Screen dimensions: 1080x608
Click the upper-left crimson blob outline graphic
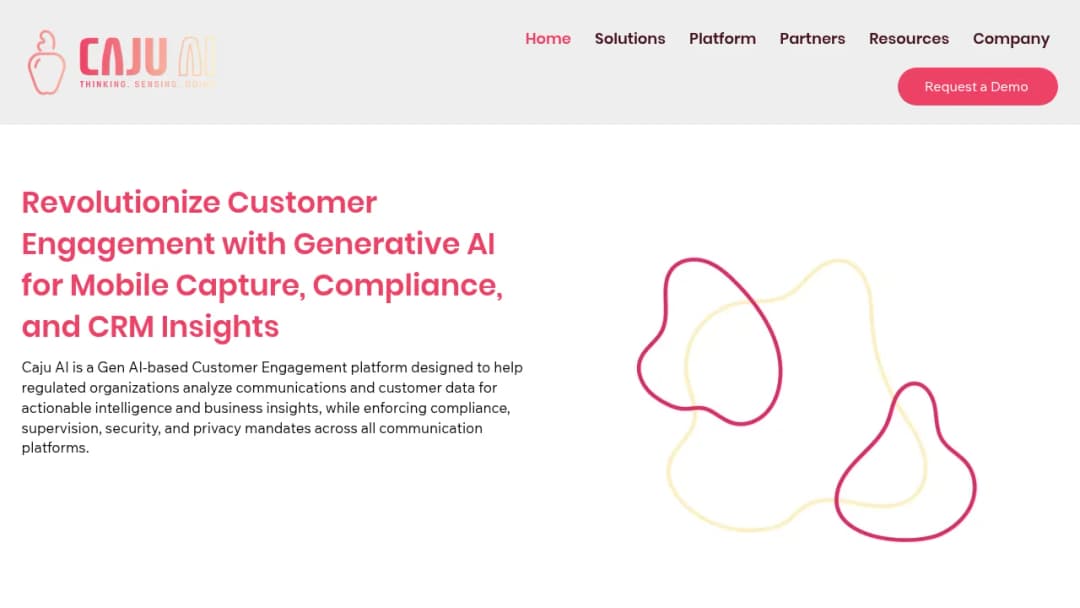(709, 342)
